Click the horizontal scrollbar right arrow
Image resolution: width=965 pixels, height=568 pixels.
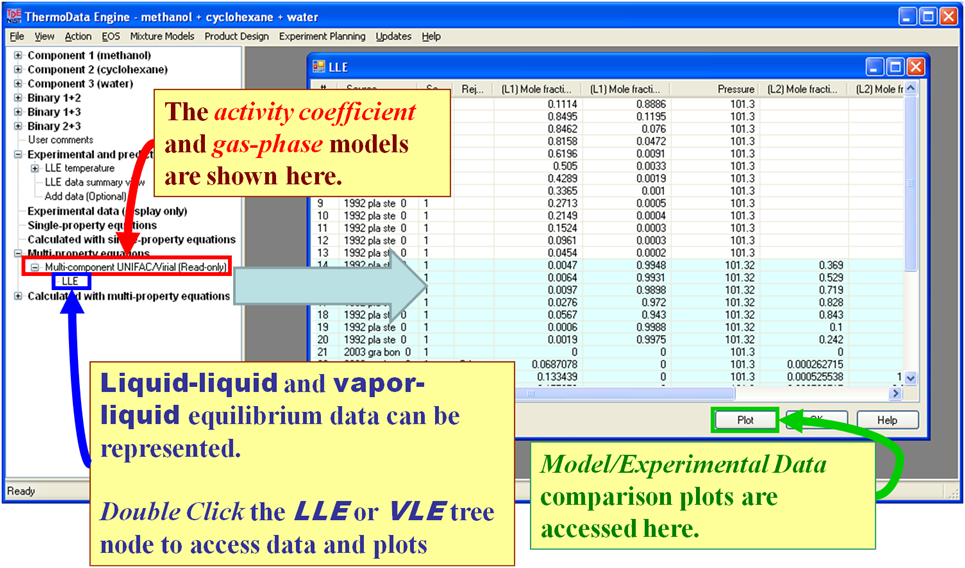[897, 393]
